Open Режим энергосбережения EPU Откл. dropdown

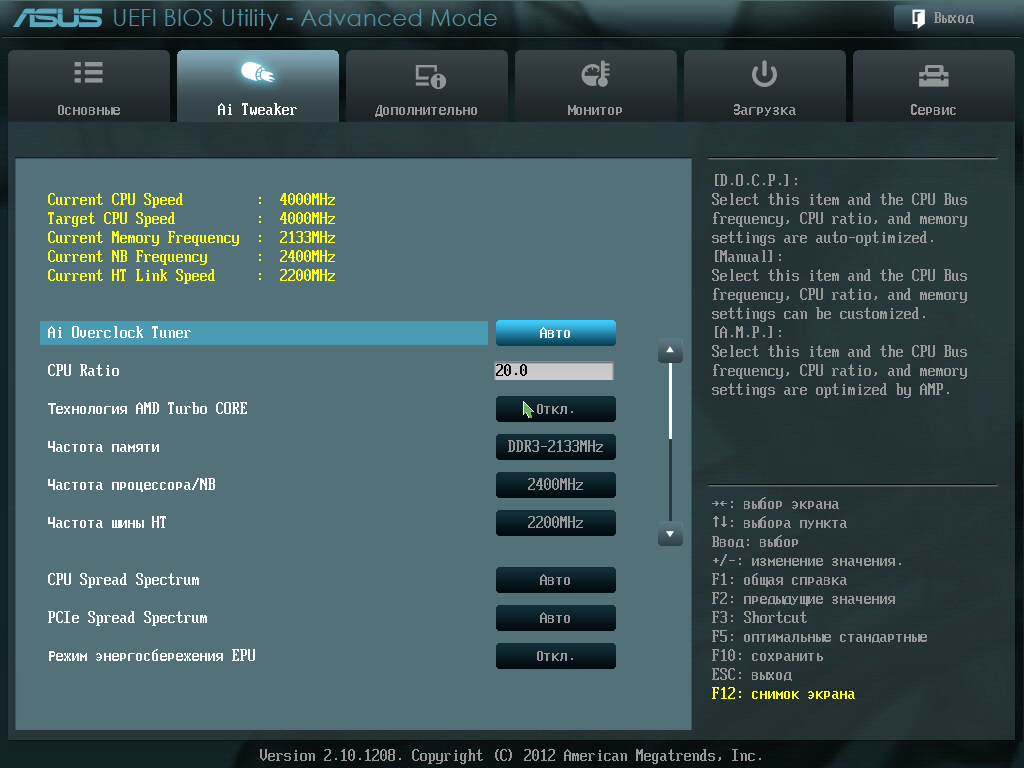(x=556, y=656)
